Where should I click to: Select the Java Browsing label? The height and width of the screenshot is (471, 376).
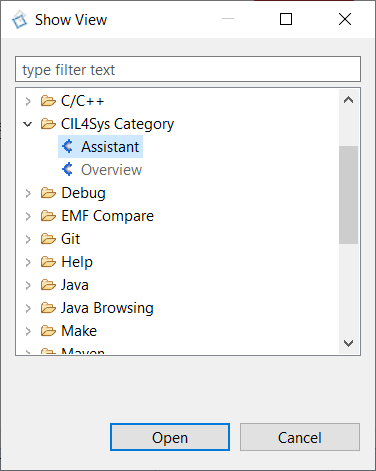[107, 308]
